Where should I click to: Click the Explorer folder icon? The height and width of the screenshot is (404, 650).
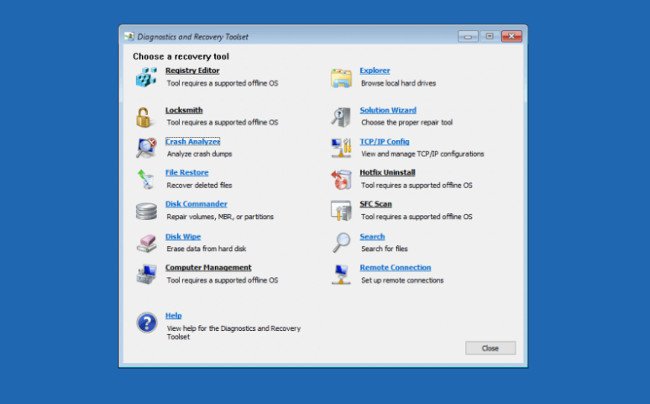[x=341, y=78]
